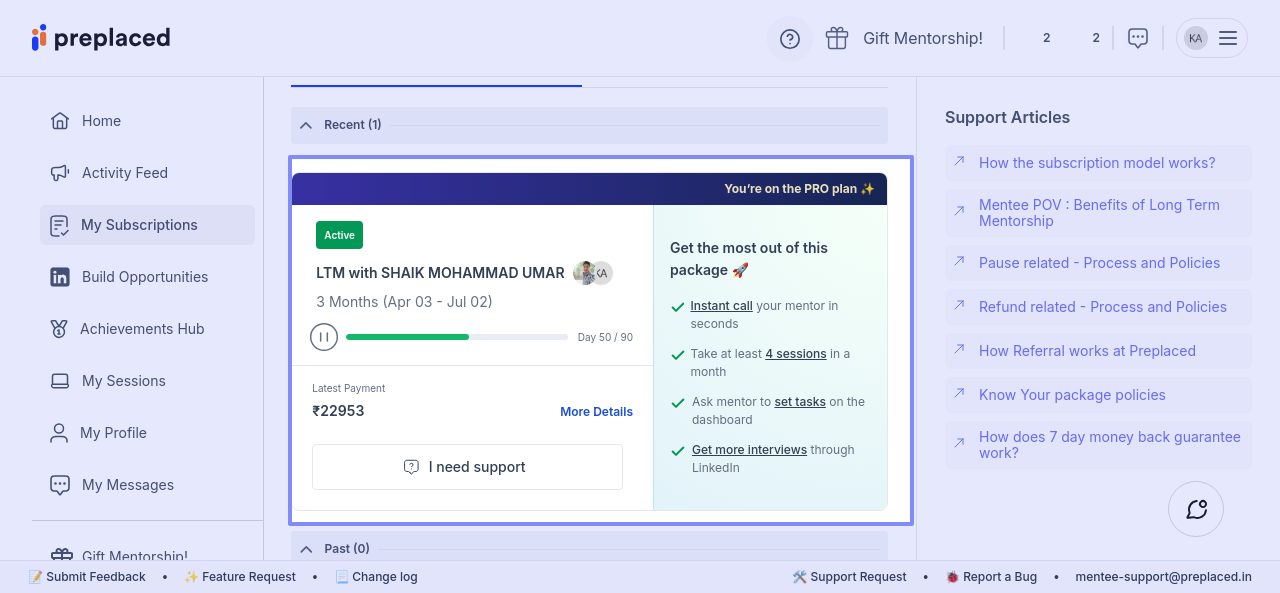
Task: Click the I need support button
Action: [467, 467]
